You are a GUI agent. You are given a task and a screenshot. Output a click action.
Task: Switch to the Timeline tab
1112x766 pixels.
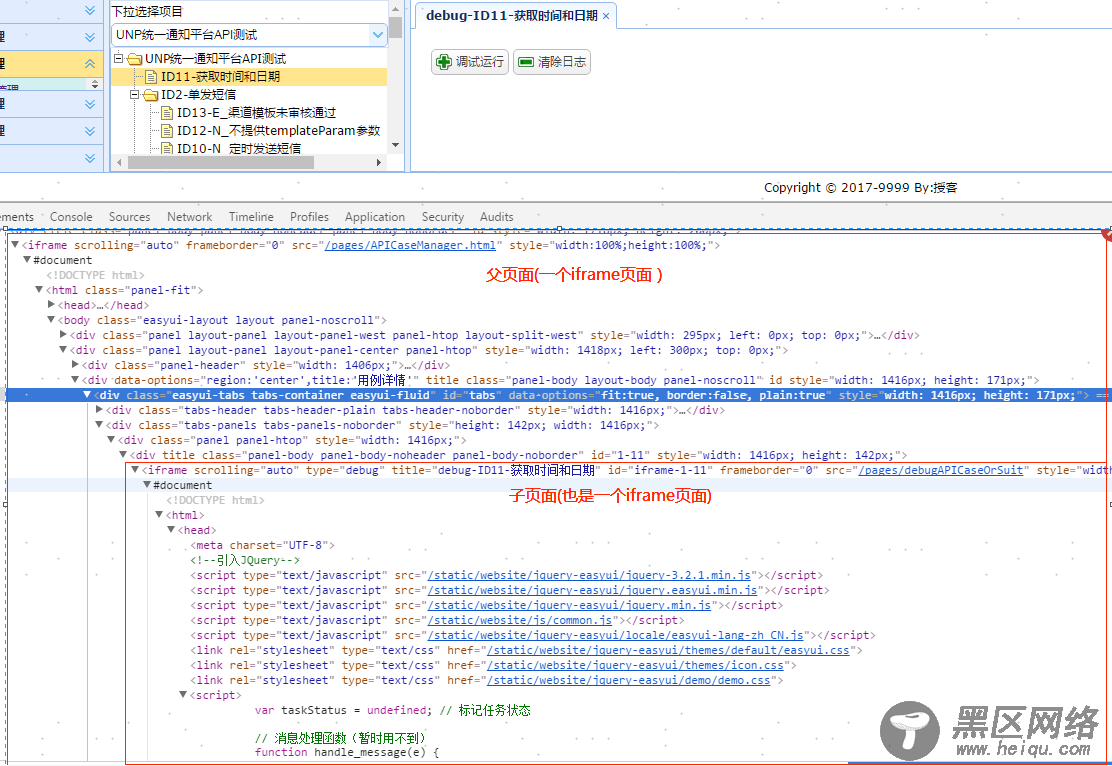[251, 217]
